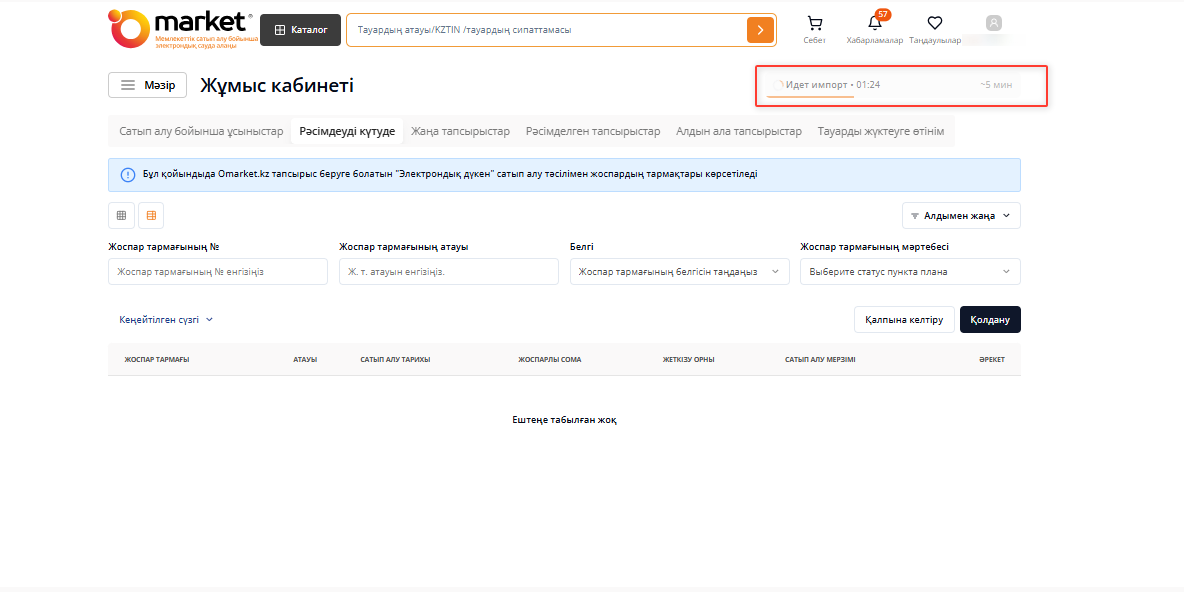Open the Мәзір menu button
Viewport: 1184px width, 592px height.
click(x=147, y=85)
